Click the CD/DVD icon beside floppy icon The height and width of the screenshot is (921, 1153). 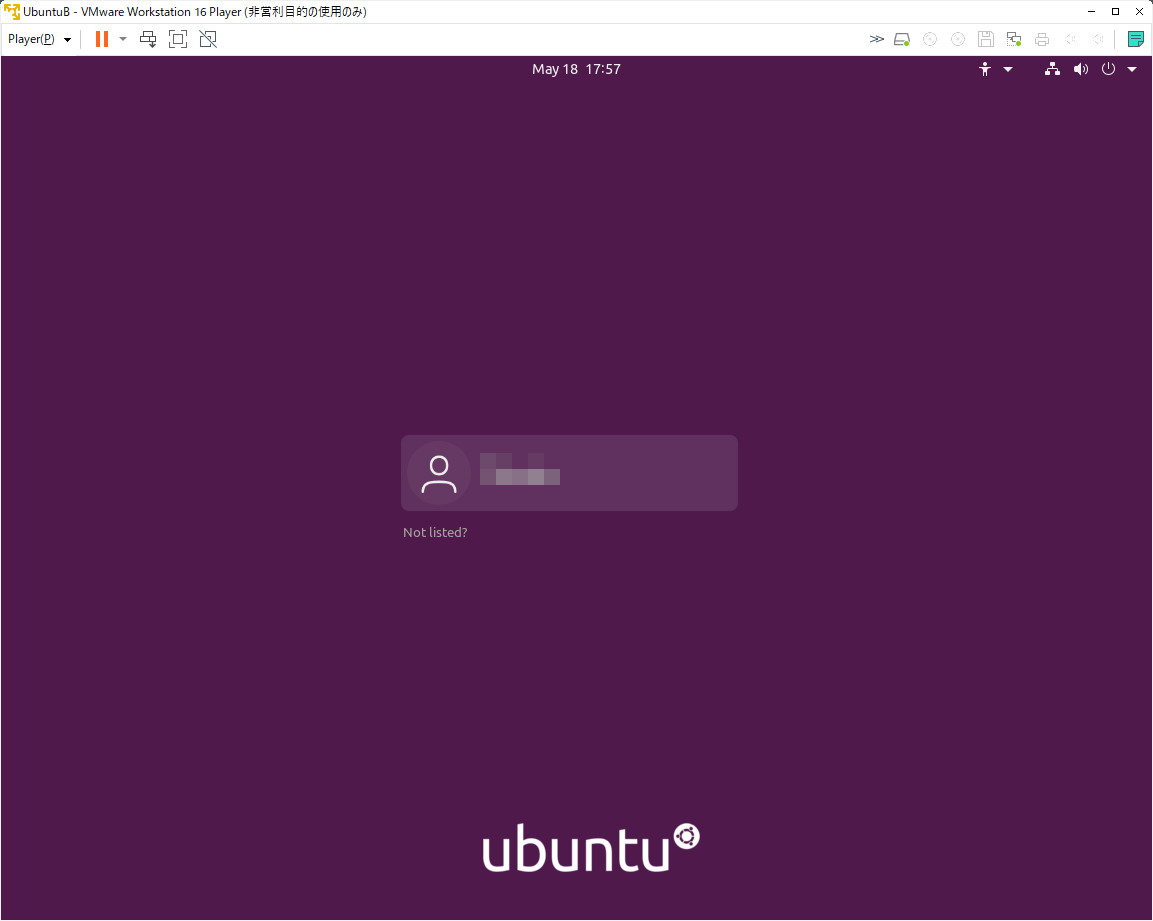tap(958, 39)
